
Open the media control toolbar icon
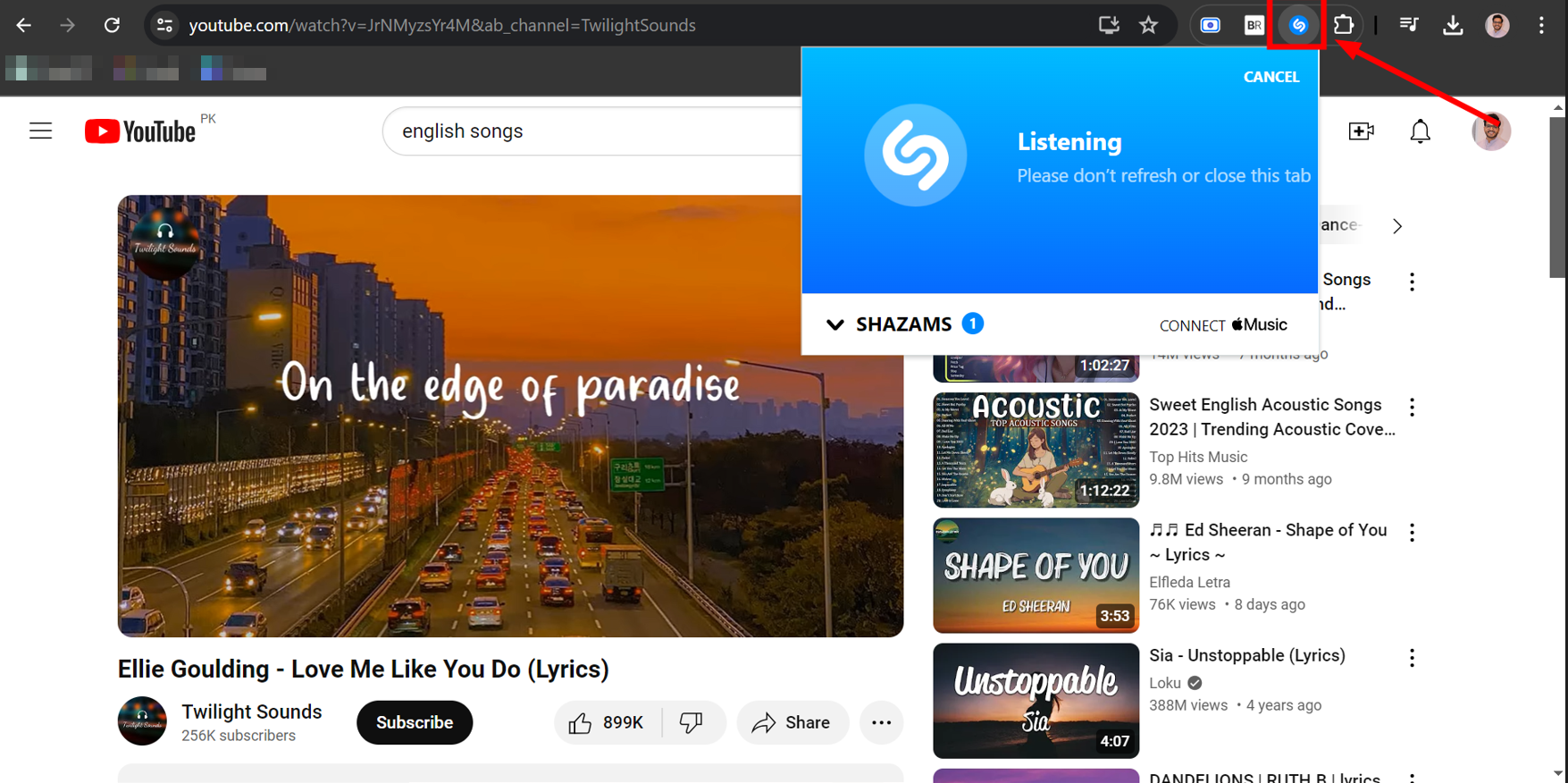tap(1409, 25)
